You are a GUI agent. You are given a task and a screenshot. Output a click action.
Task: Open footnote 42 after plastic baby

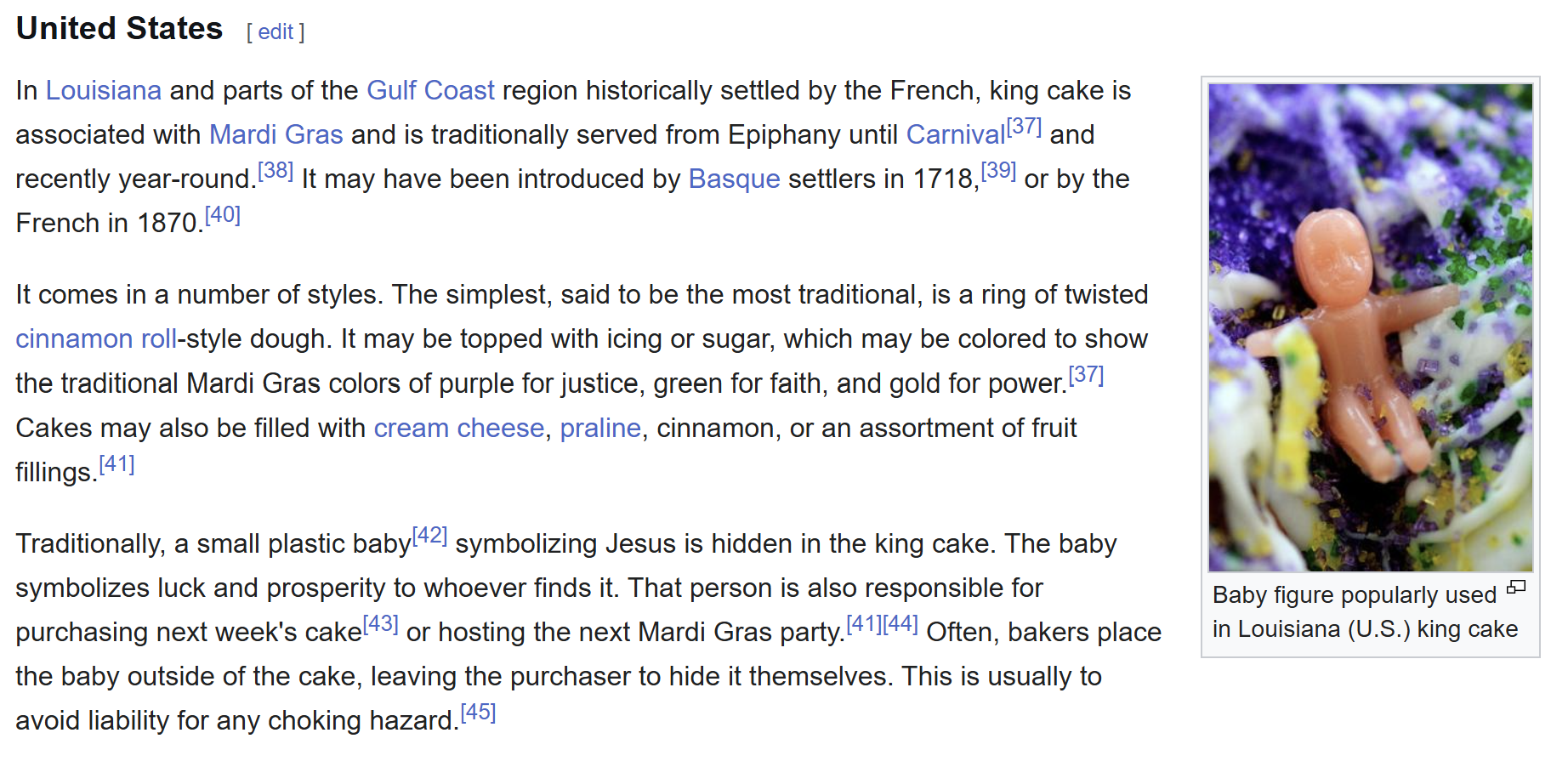[x=429, y=536]
